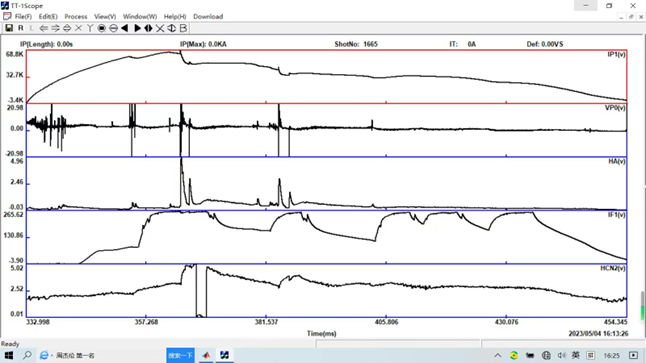Open Windows search magnifier in taskbar

tap(27, 355)
